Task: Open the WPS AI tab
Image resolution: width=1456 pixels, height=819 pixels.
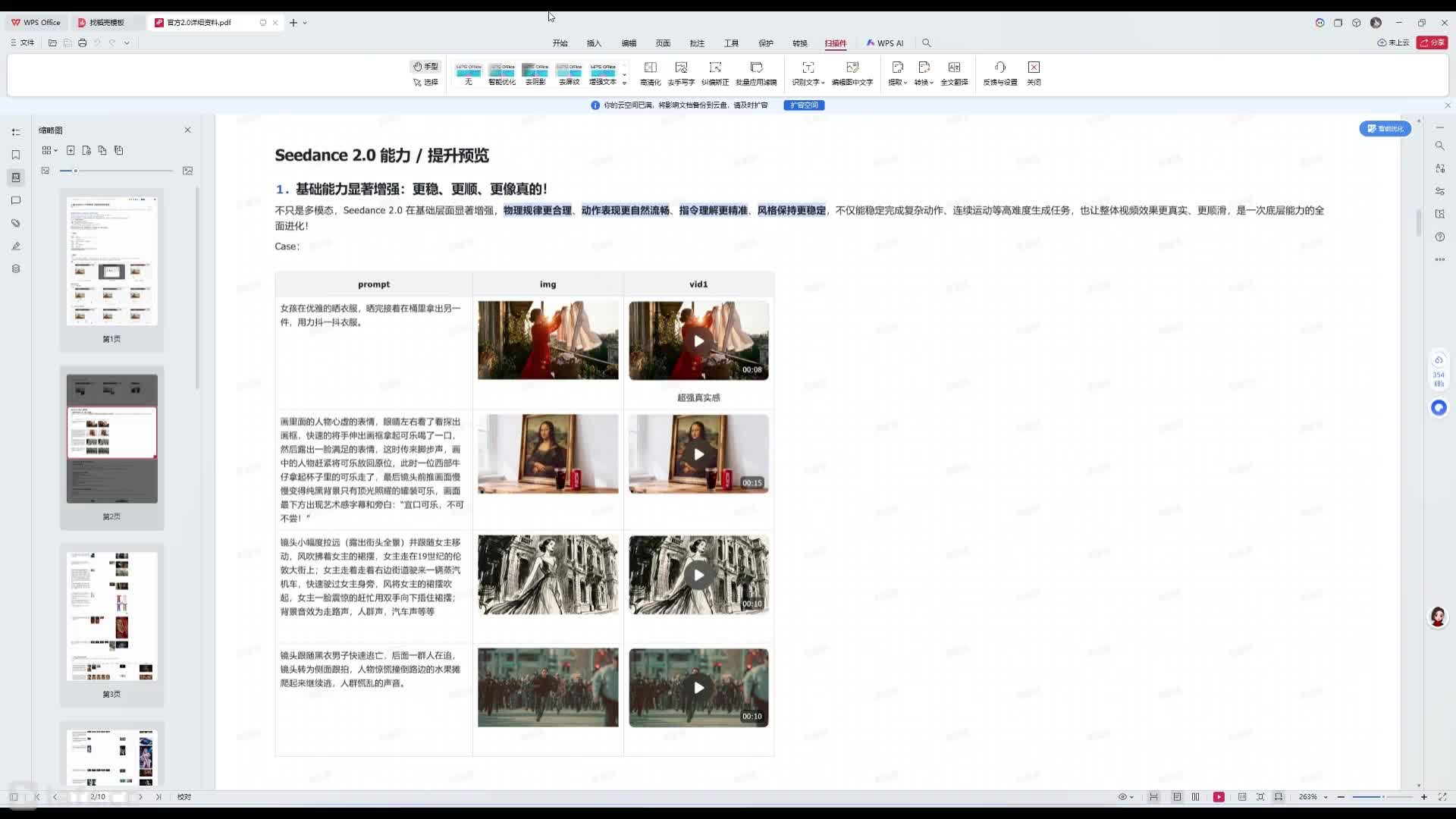Action: click(x=885, y=43)
